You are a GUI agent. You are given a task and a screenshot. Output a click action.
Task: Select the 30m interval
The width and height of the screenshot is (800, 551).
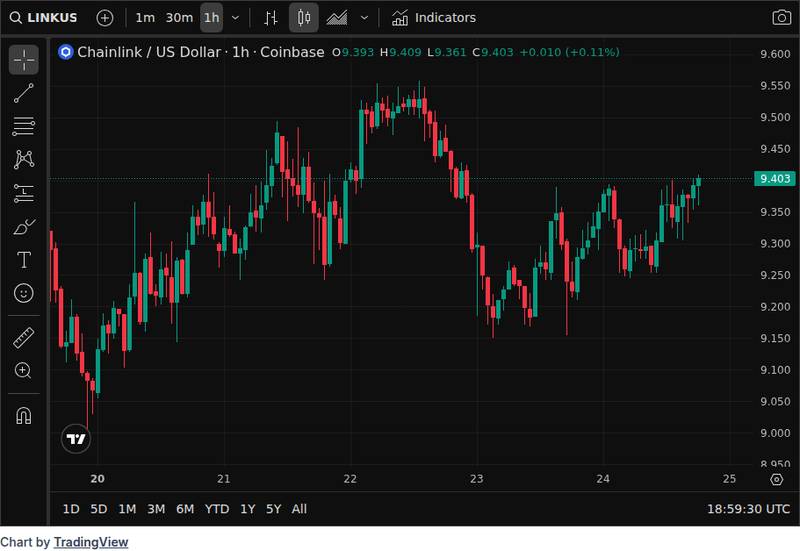tap(178, 17)
